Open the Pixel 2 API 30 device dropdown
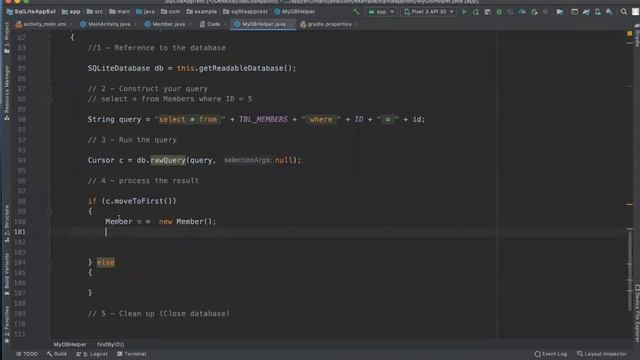 429,12
